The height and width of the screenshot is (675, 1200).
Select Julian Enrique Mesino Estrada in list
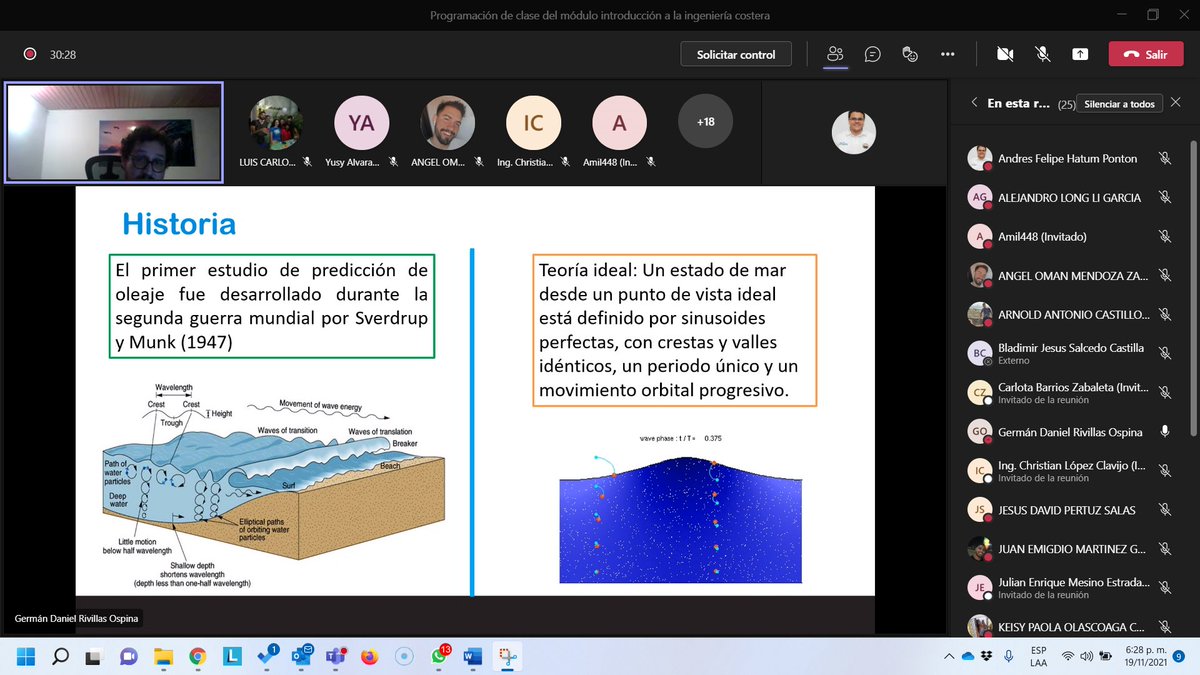(1073, 583)
